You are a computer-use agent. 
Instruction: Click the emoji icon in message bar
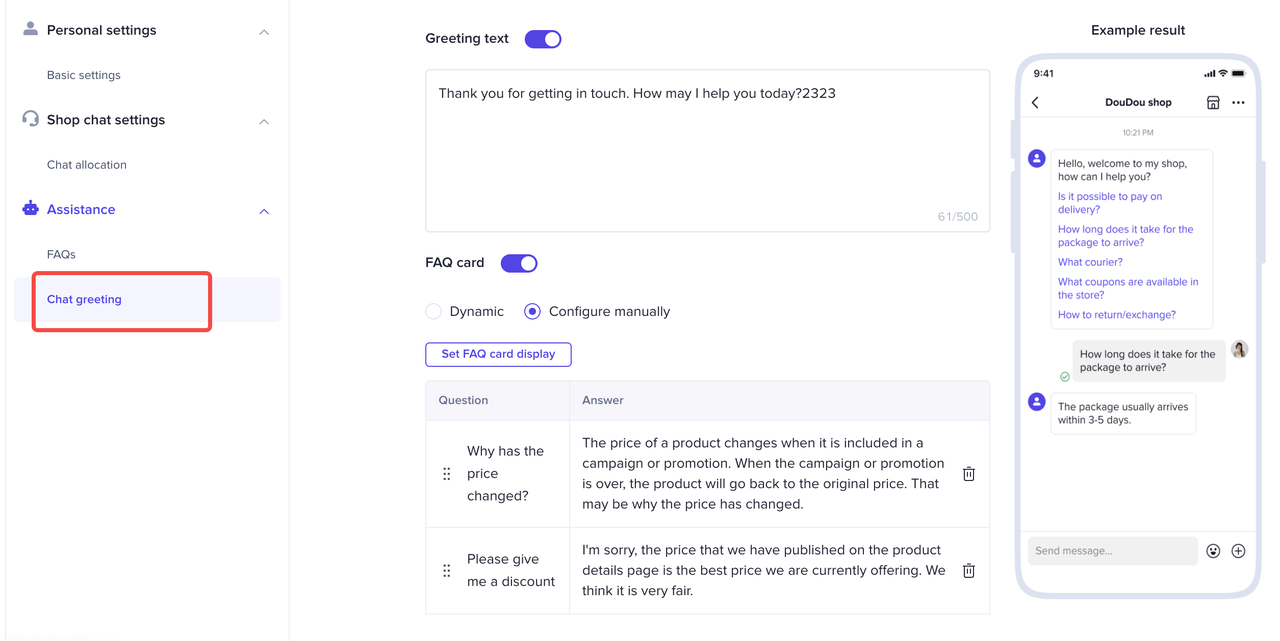[1213, 551]
